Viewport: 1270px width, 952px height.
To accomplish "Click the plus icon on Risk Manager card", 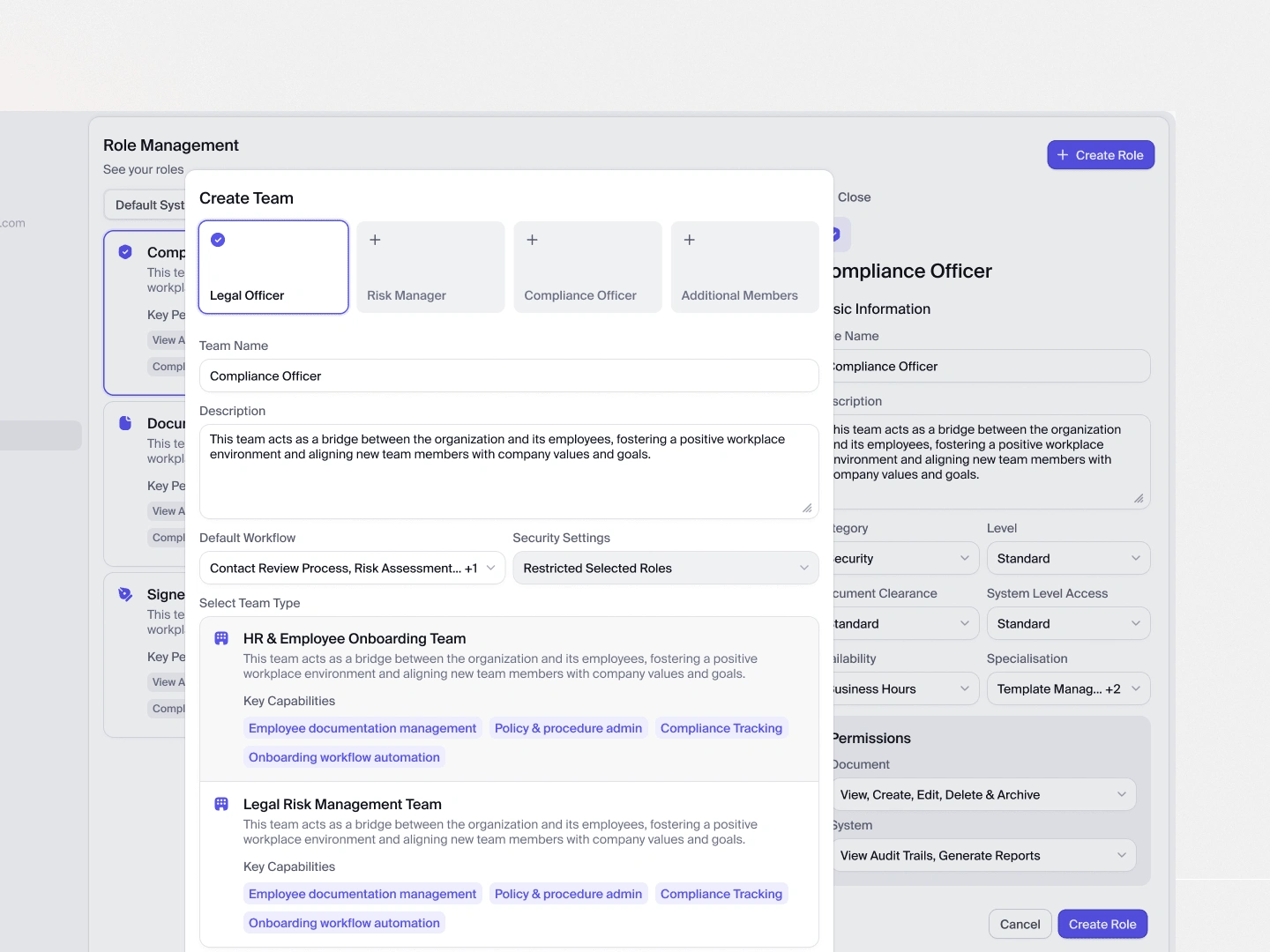I will coord(375,240).
